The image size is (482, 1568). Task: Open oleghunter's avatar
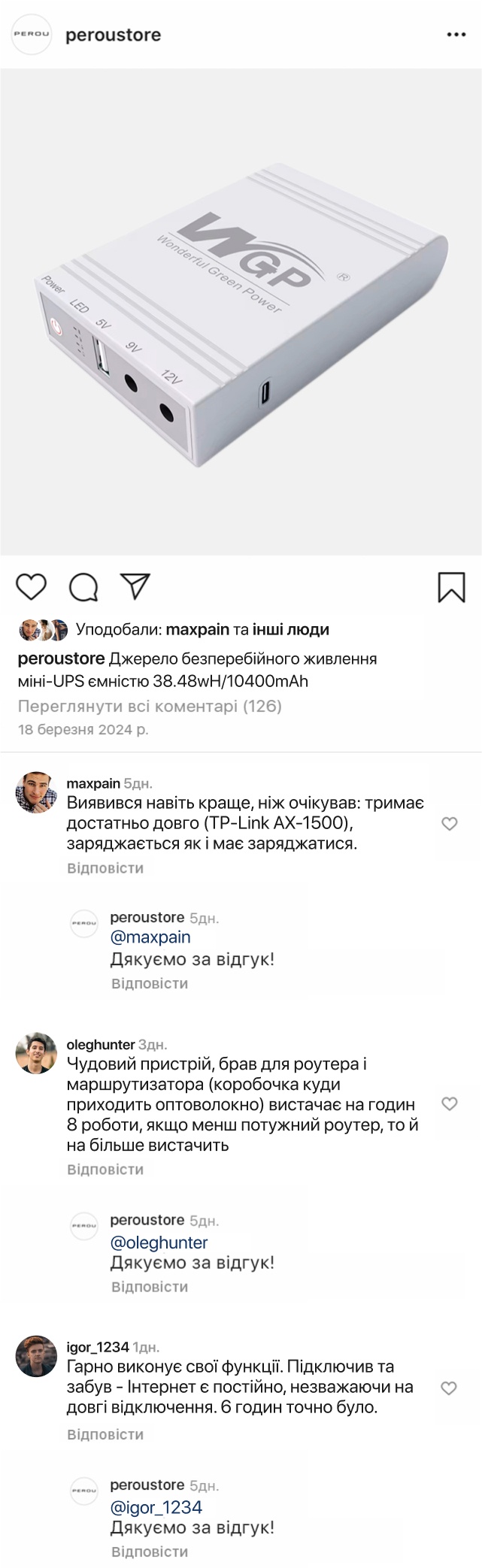36,1053
